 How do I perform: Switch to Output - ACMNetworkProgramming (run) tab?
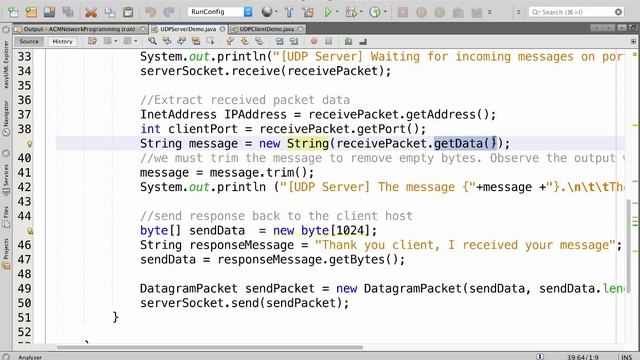click(x=79, y=29)
